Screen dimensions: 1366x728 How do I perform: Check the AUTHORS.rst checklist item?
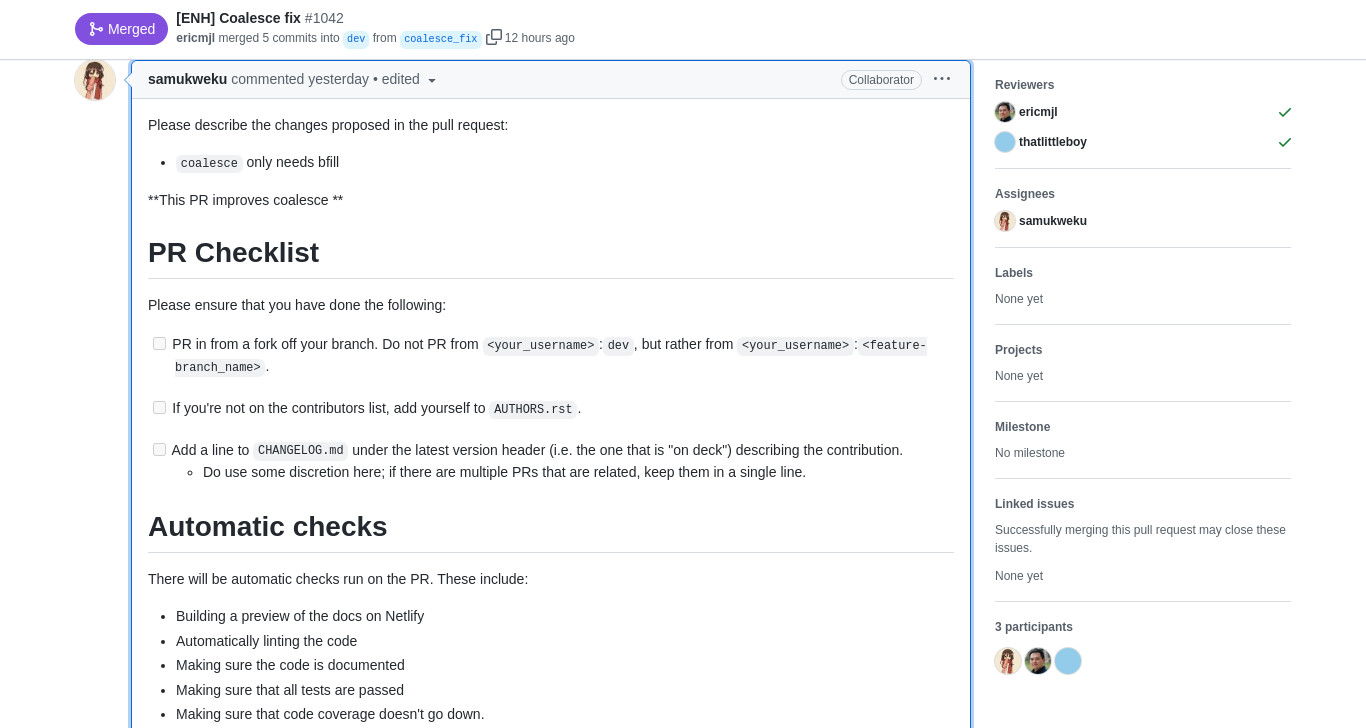click(159, 408)
